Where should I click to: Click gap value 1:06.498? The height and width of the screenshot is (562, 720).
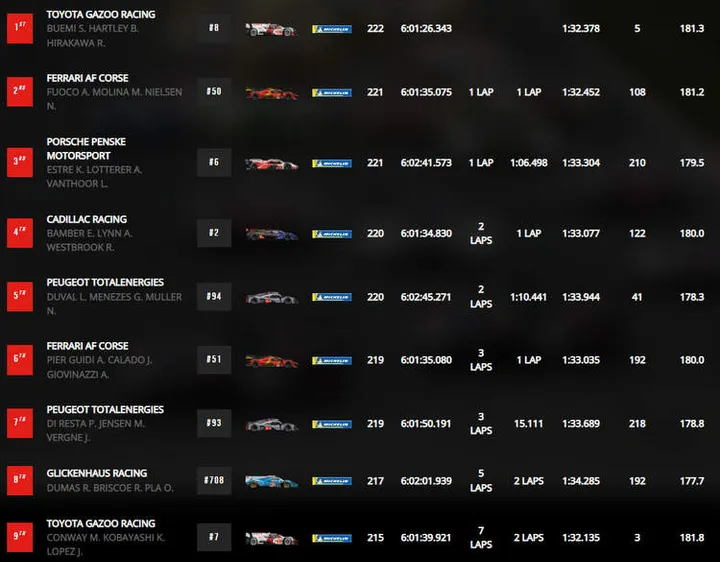[x=529, y=163]
